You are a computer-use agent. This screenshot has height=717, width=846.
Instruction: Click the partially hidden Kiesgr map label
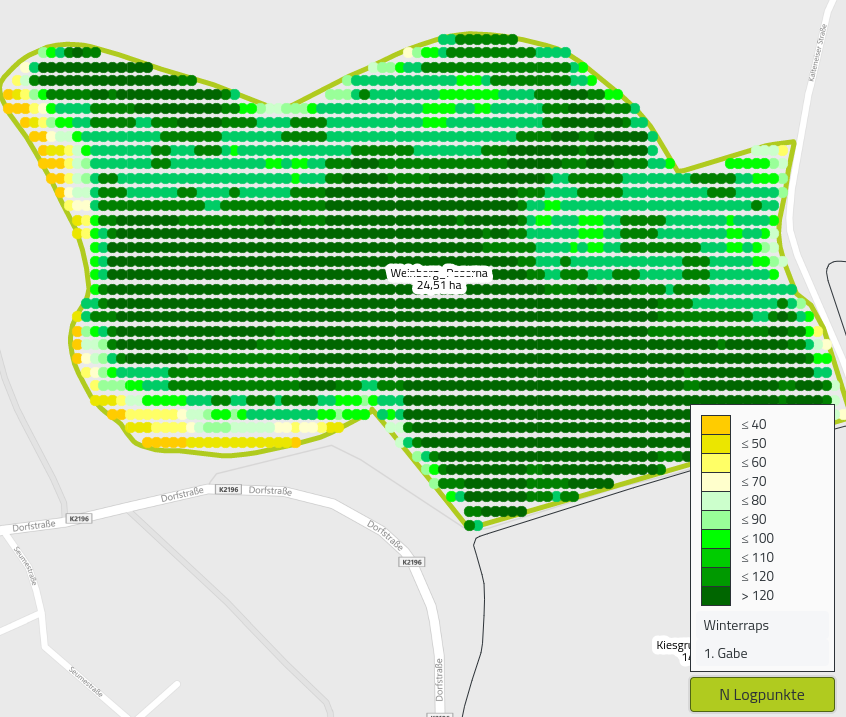point(672,645)
